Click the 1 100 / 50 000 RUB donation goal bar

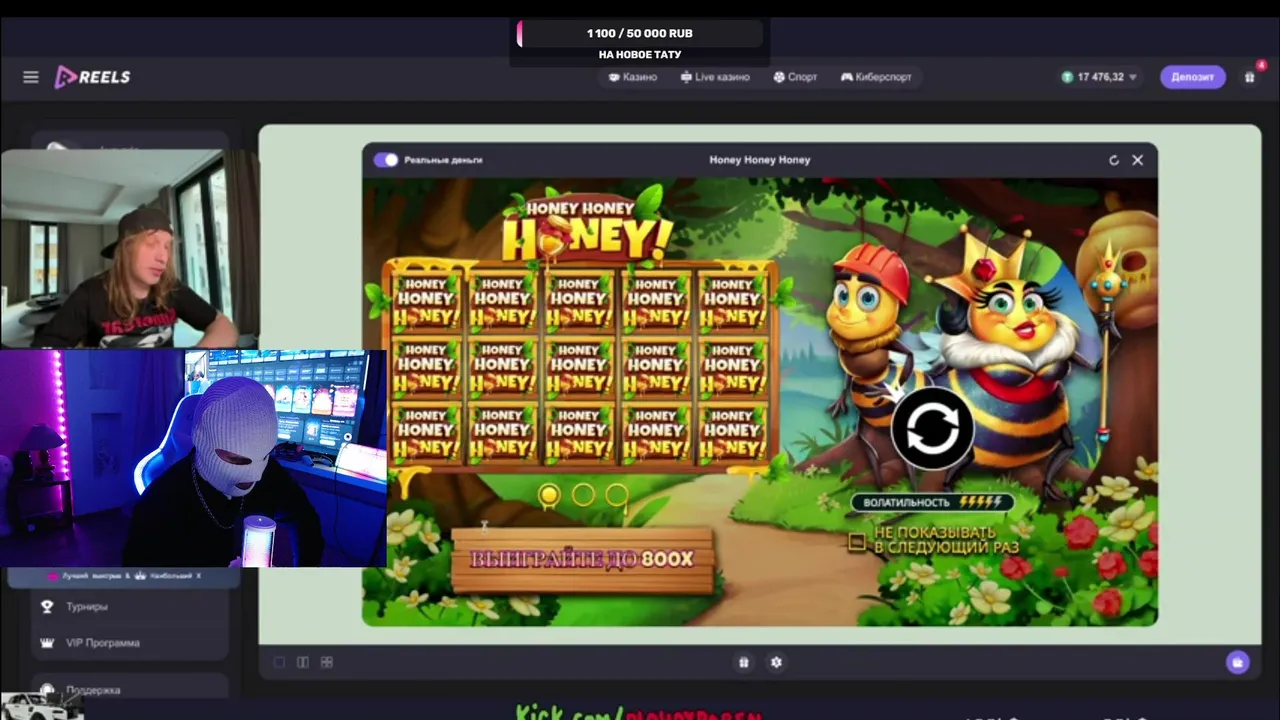pyautogui.click(x=640, y=34)
